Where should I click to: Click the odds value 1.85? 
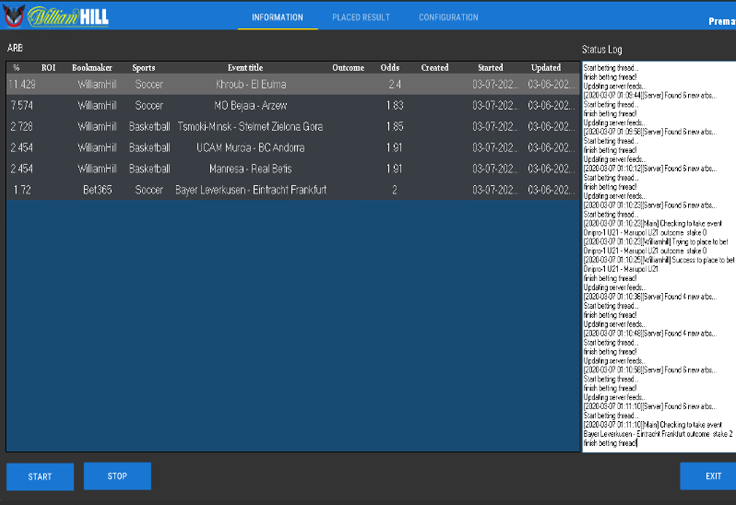click(395, 127)
